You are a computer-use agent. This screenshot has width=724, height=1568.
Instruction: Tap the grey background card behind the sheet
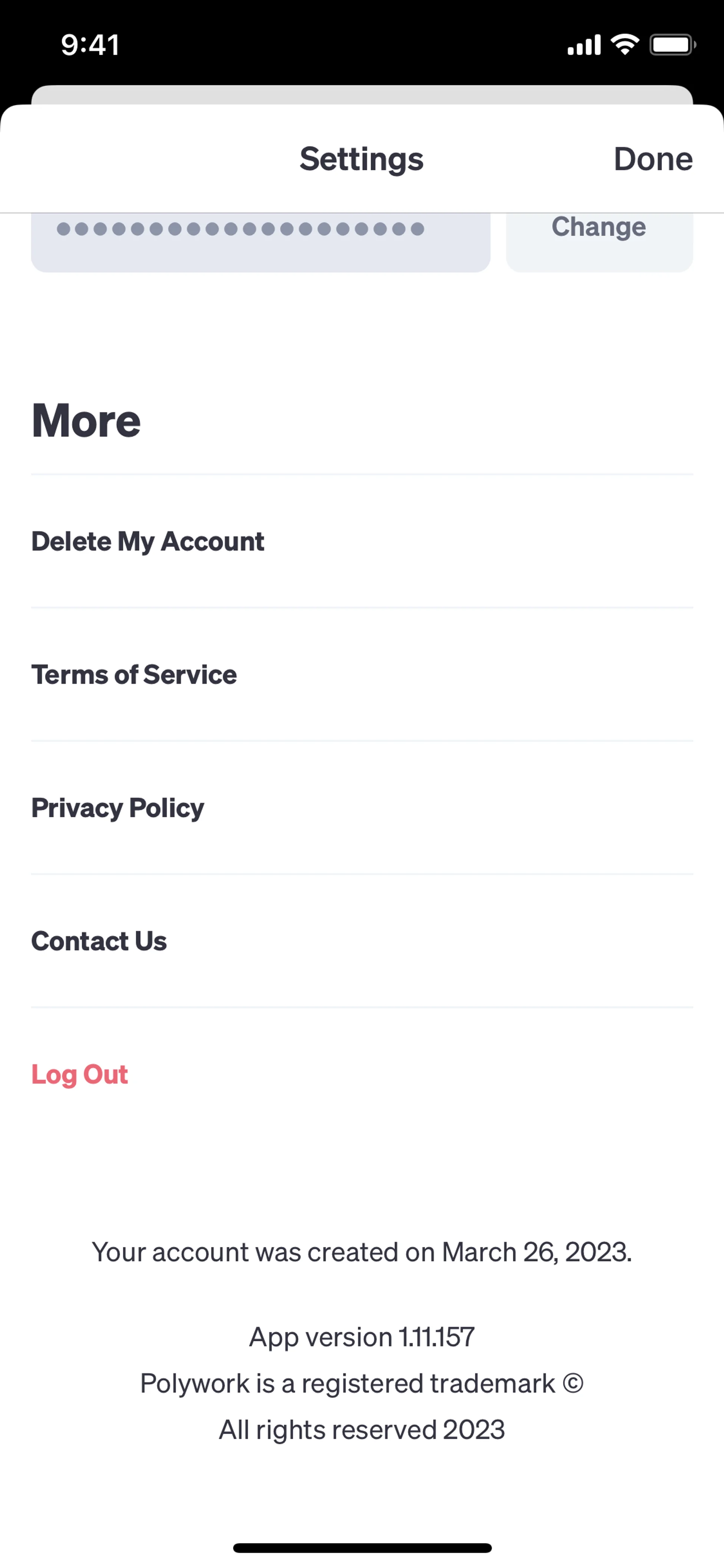(362, 94)
